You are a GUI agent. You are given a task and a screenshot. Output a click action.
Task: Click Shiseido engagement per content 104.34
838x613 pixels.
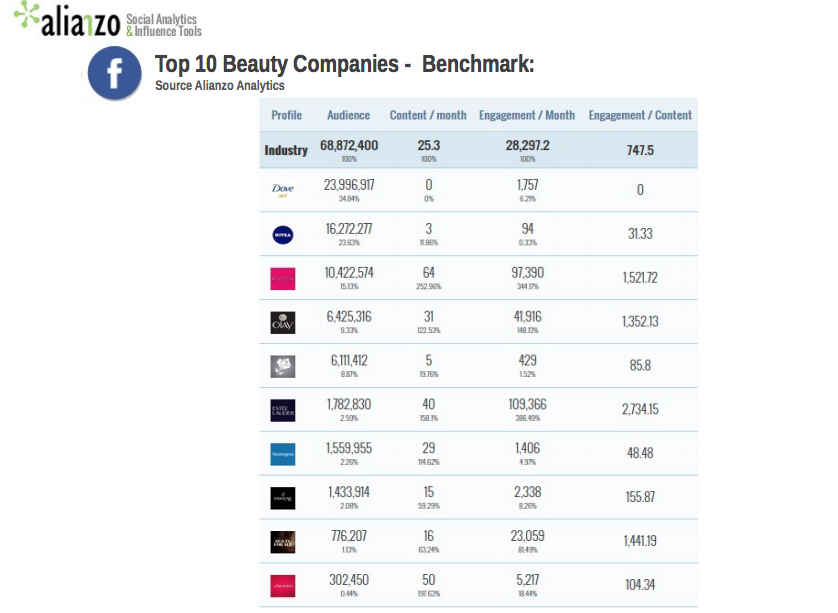click(x=640, y=584)
